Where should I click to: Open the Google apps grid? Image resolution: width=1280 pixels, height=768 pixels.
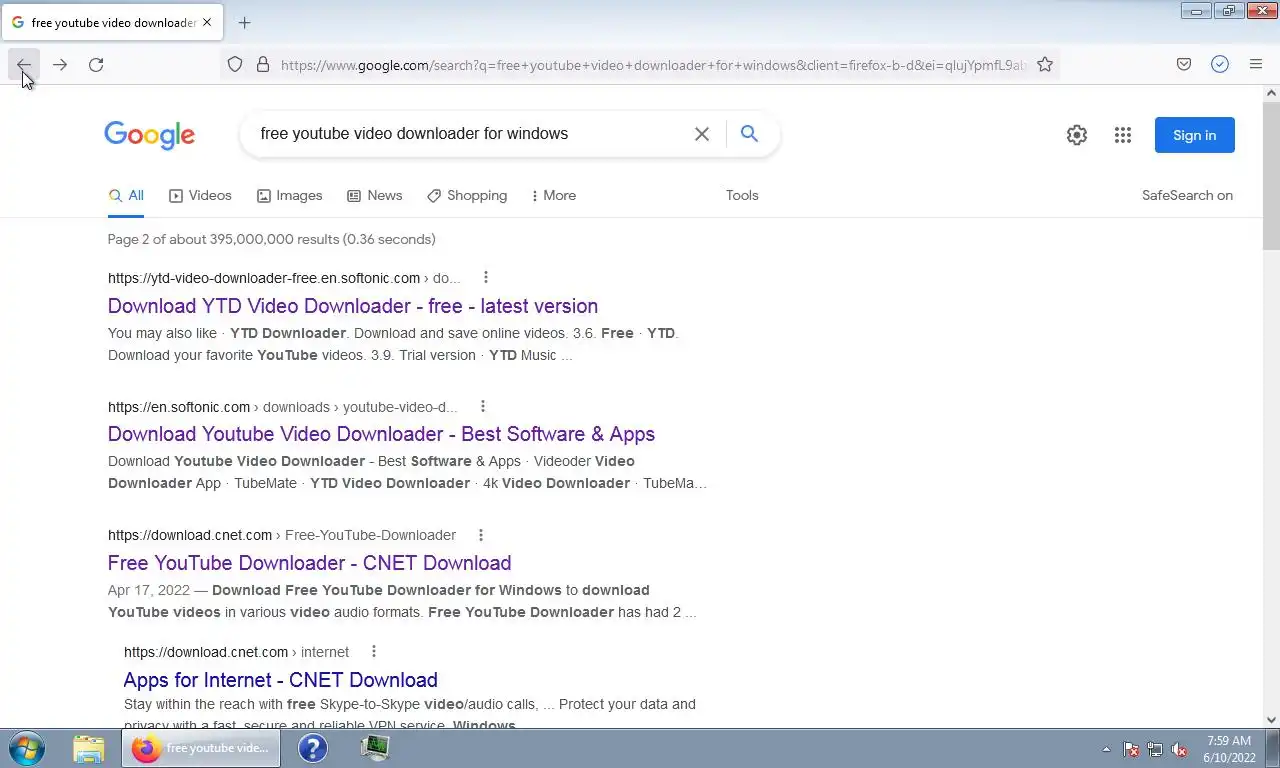[1123, 135]
